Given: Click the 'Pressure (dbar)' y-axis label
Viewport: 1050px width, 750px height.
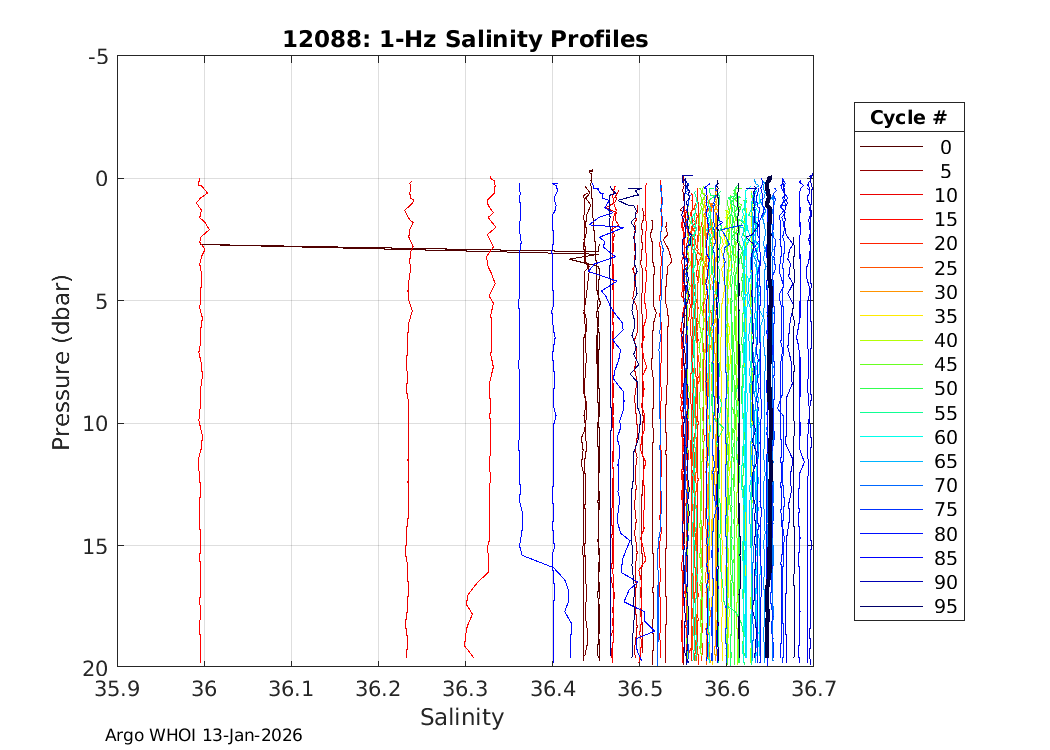Looking at the screenshot, I should tap(61, 361).
